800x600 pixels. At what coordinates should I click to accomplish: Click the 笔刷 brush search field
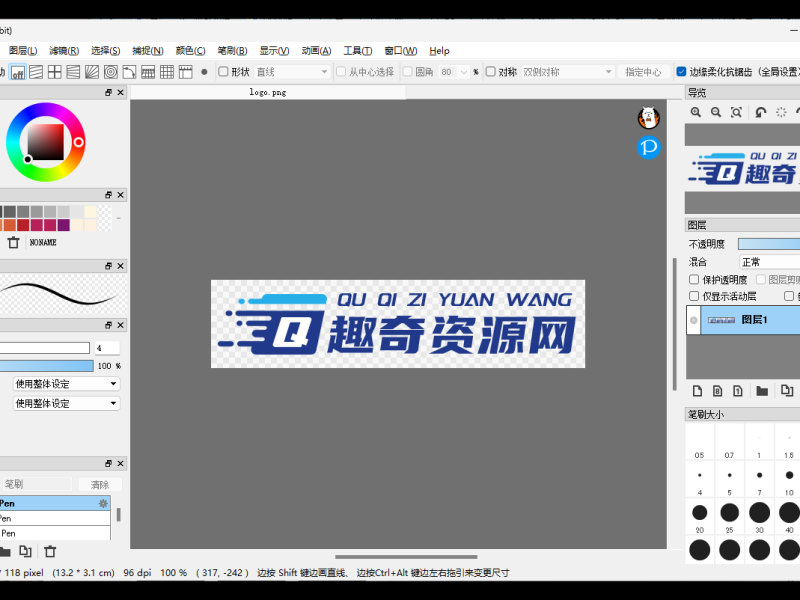(x=37, y=484)
